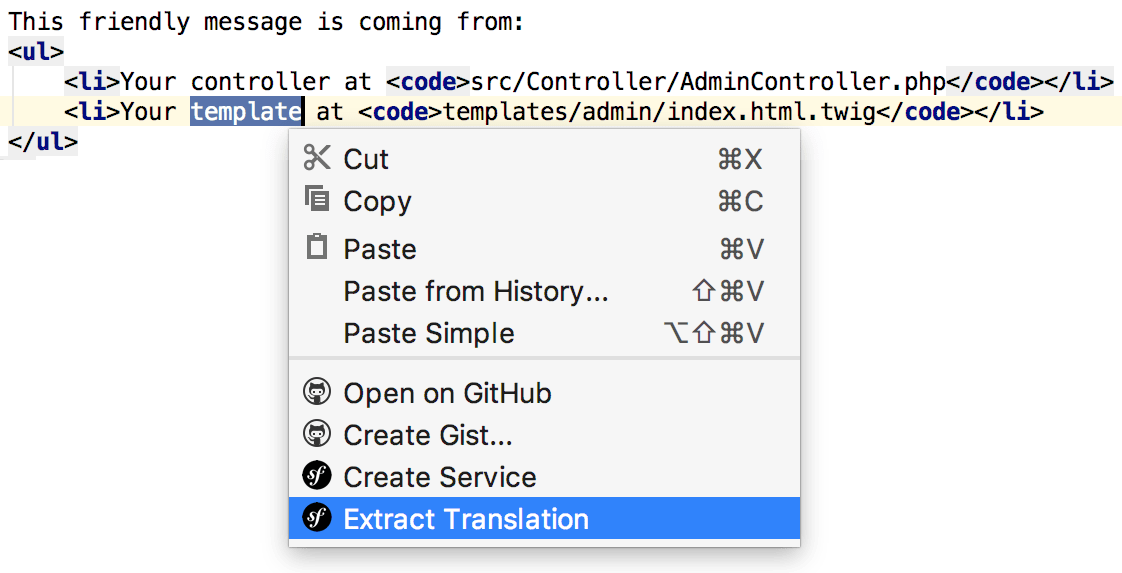
Task: Click the scissors Cut icon
Action: pyautogui.click(x=317, y=157)
